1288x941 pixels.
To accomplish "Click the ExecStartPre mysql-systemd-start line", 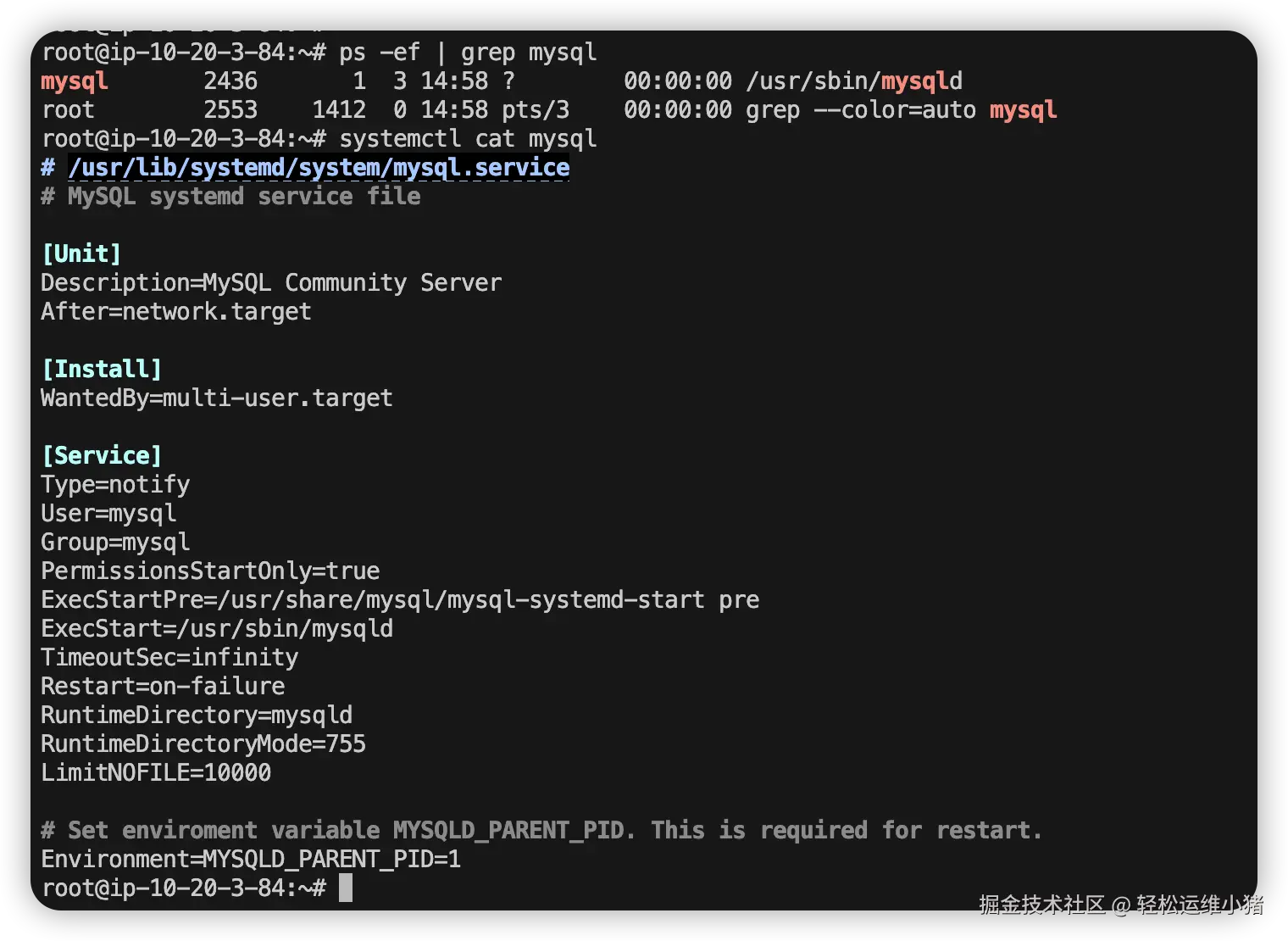I will 400,600.
